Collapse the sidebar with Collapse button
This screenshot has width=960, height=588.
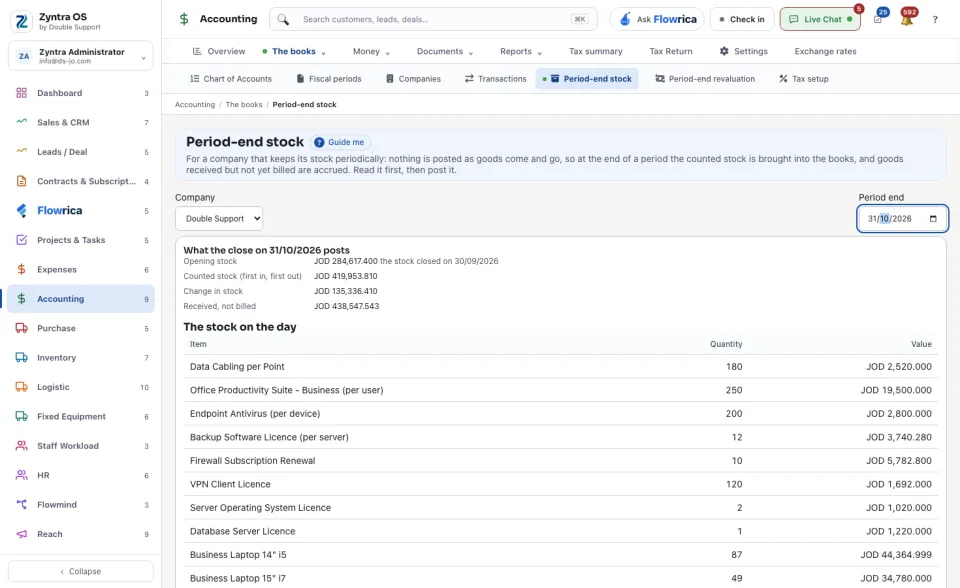(x=81, y=571)
